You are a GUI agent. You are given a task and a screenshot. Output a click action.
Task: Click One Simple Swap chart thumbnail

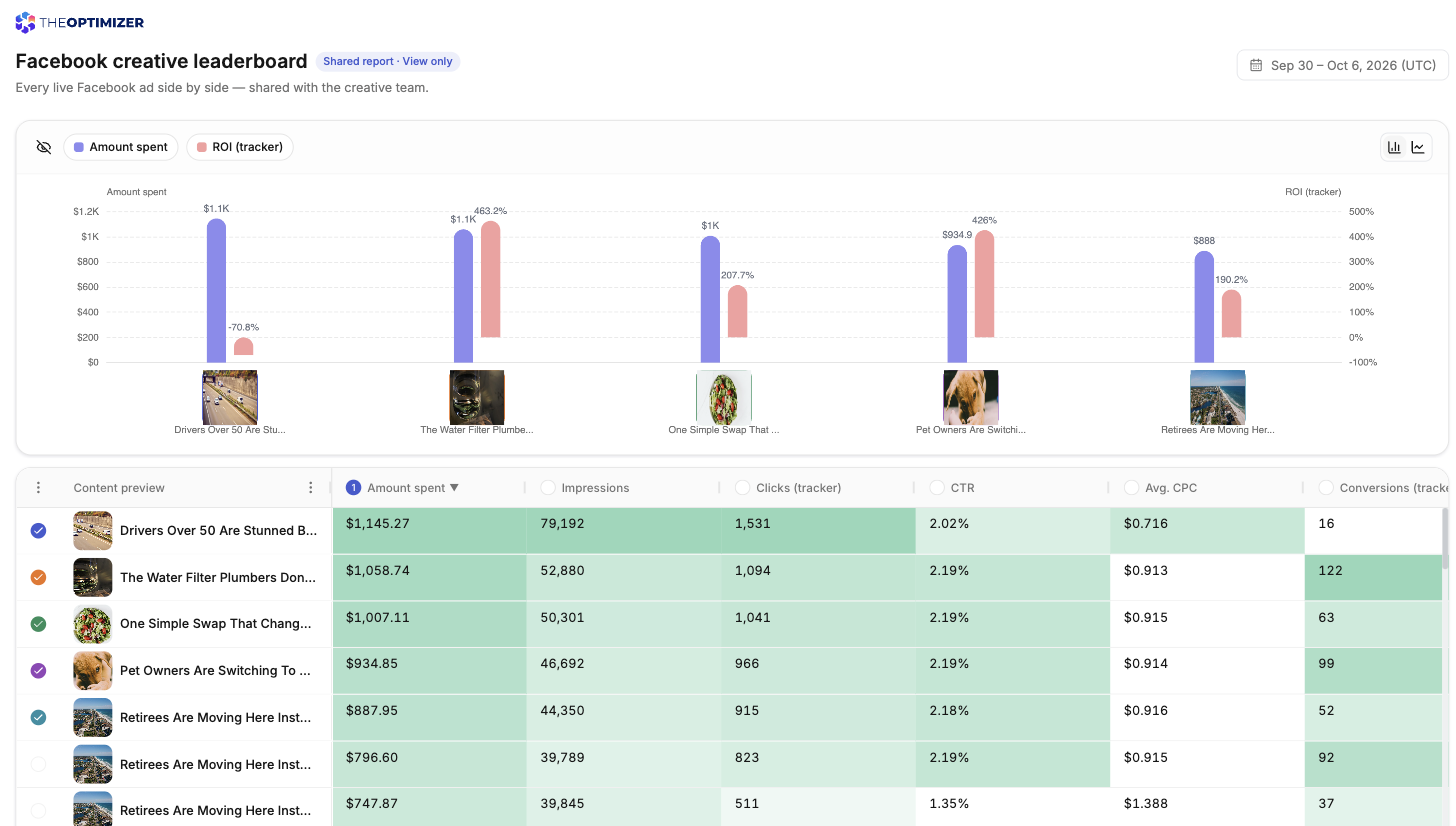[724, 397]
